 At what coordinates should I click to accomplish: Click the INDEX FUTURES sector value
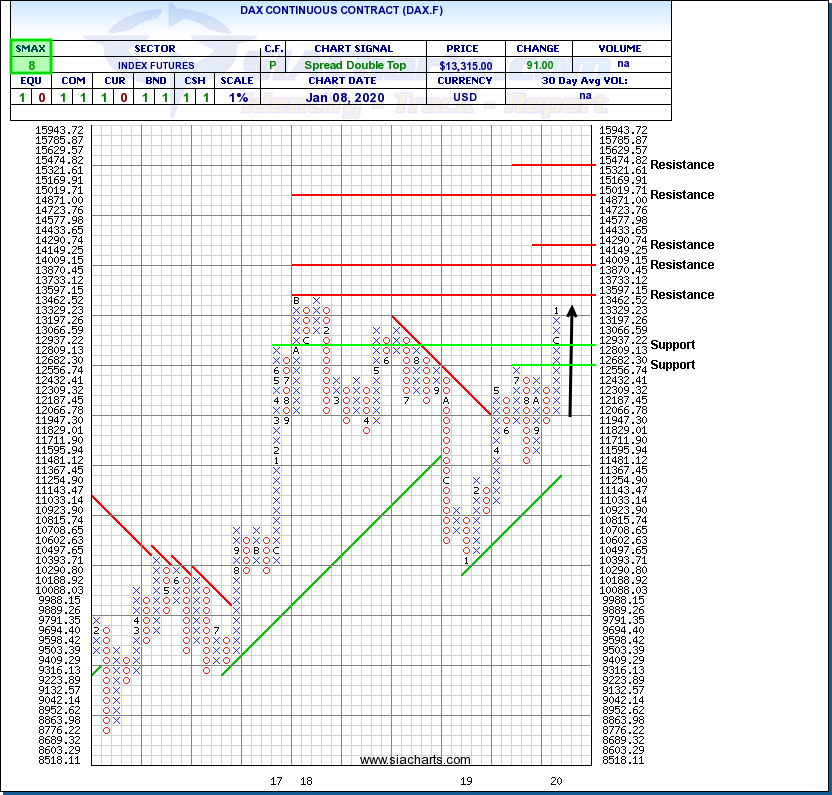pos(153,66)
